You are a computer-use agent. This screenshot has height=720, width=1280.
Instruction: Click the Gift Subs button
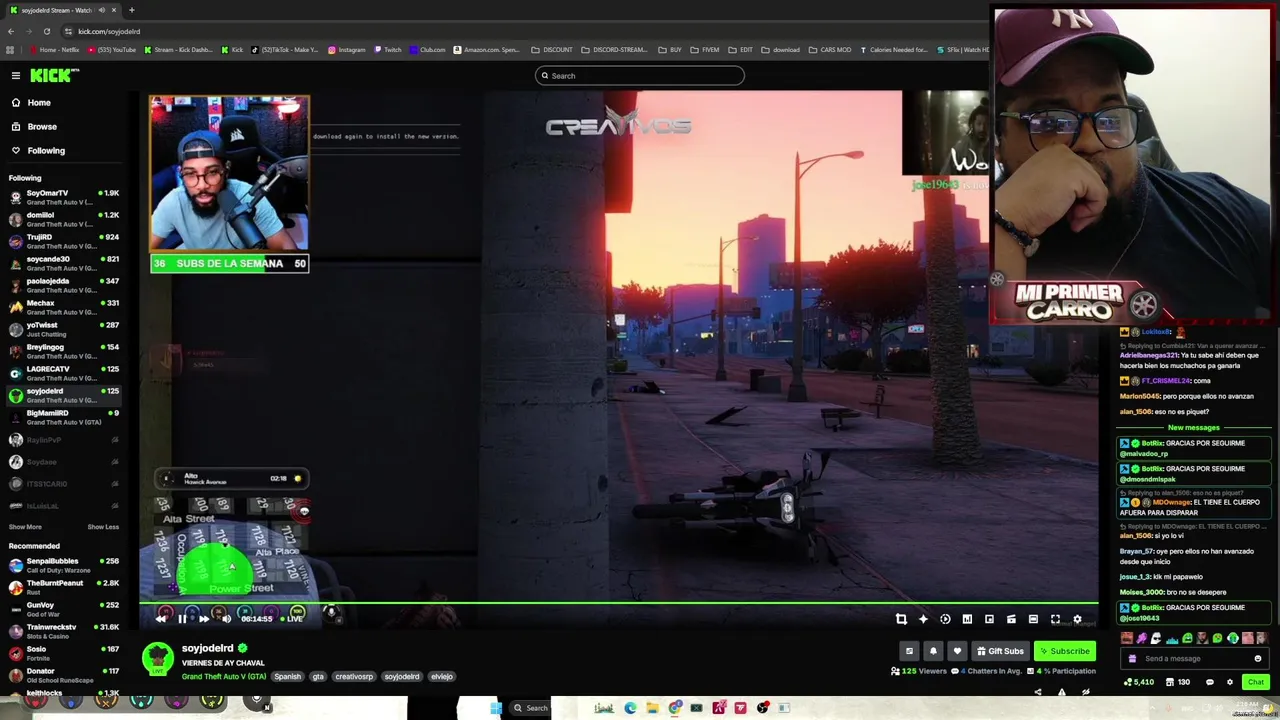[x=1000, y=651]
